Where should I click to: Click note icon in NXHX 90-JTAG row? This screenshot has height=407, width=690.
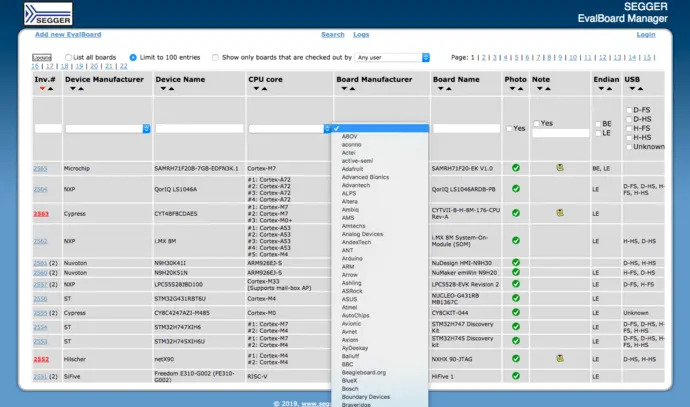560,358
